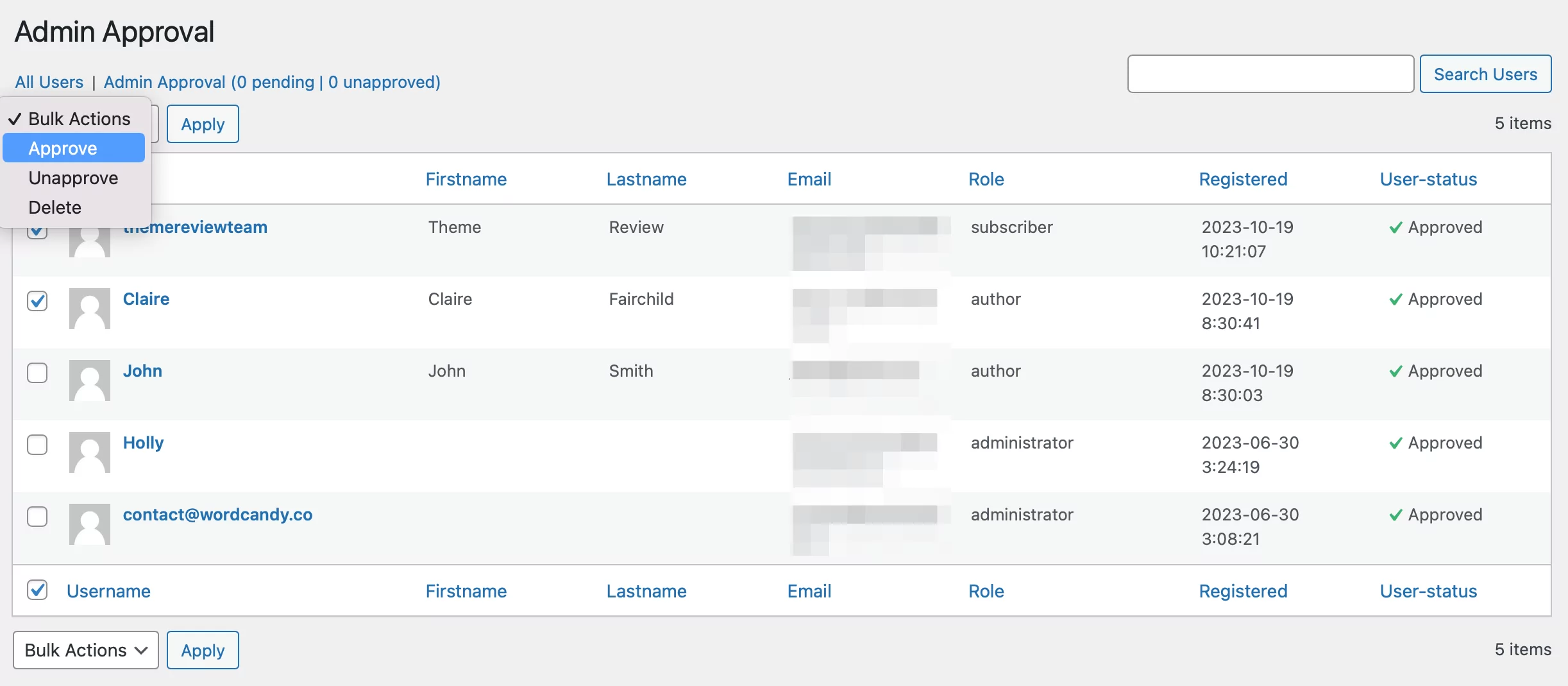Open the bottom Bulk Actions dropdown
1568x686 pixels.
click(86, 650)
